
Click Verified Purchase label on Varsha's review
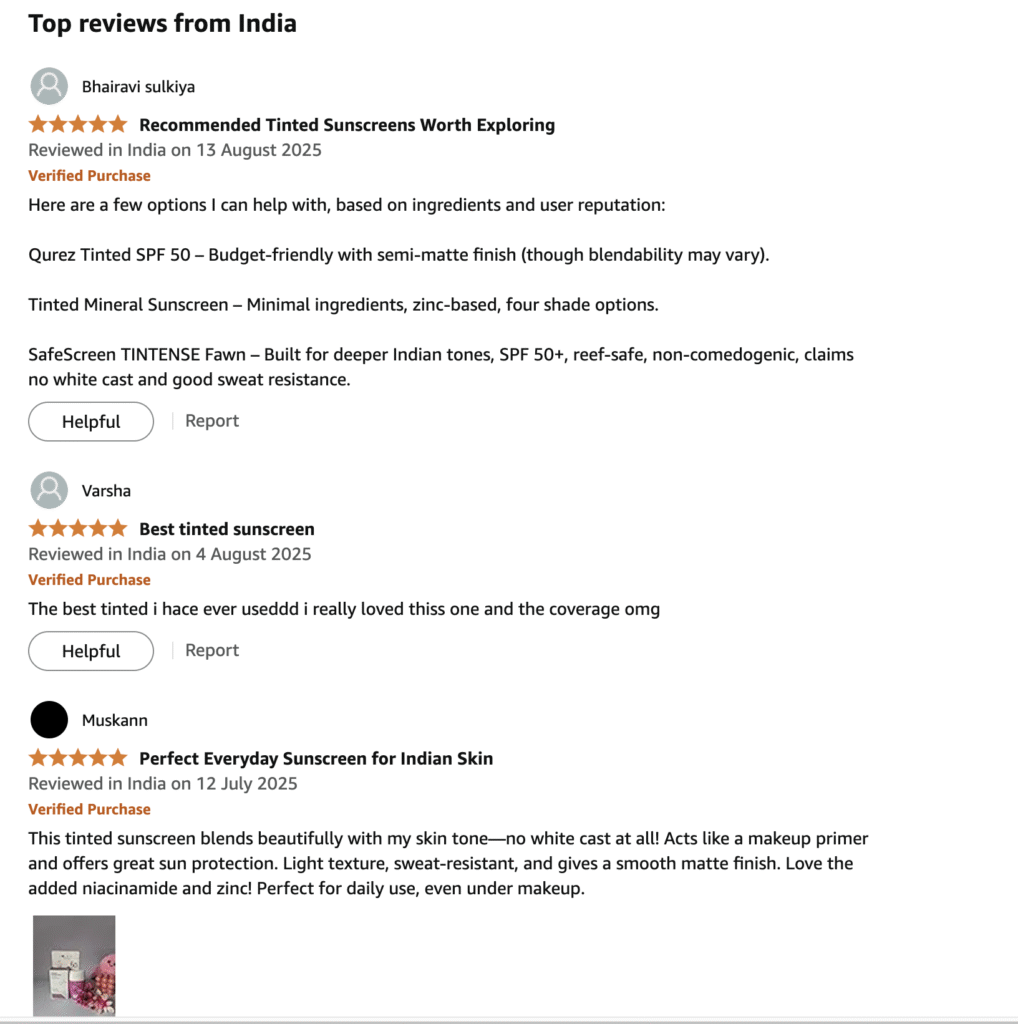tap(89, 580)
